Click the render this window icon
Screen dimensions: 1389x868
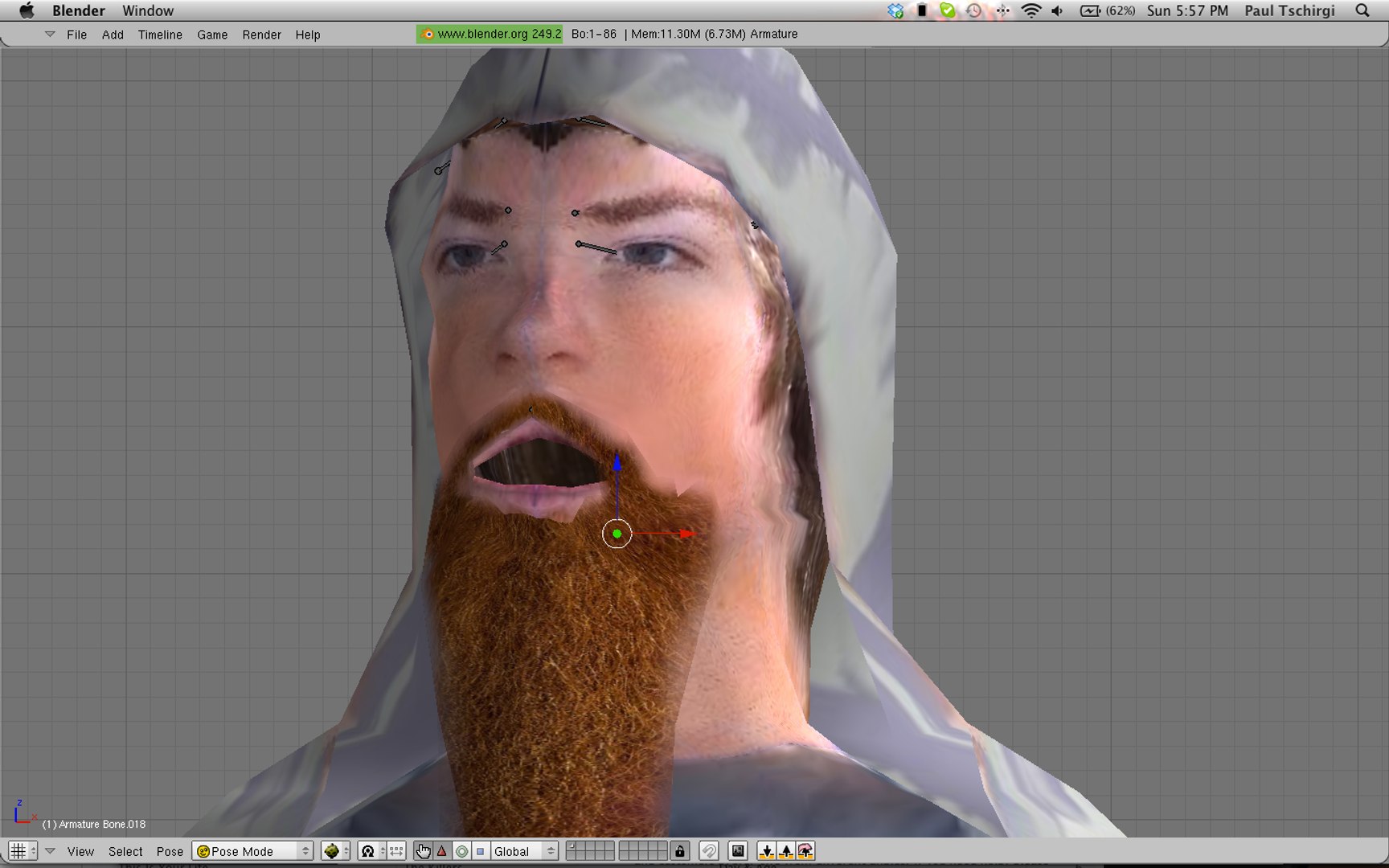(x=738, y=851)
